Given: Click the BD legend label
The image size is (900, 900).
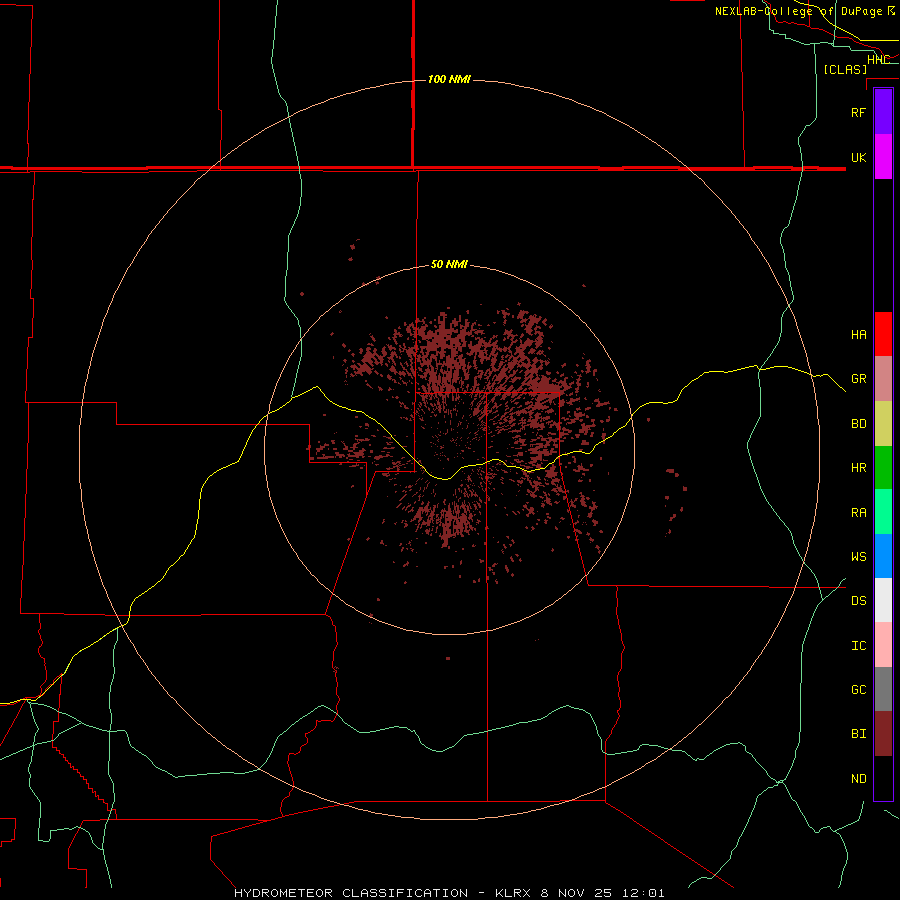Looking at the screenshot, I should tap(858, 424).
